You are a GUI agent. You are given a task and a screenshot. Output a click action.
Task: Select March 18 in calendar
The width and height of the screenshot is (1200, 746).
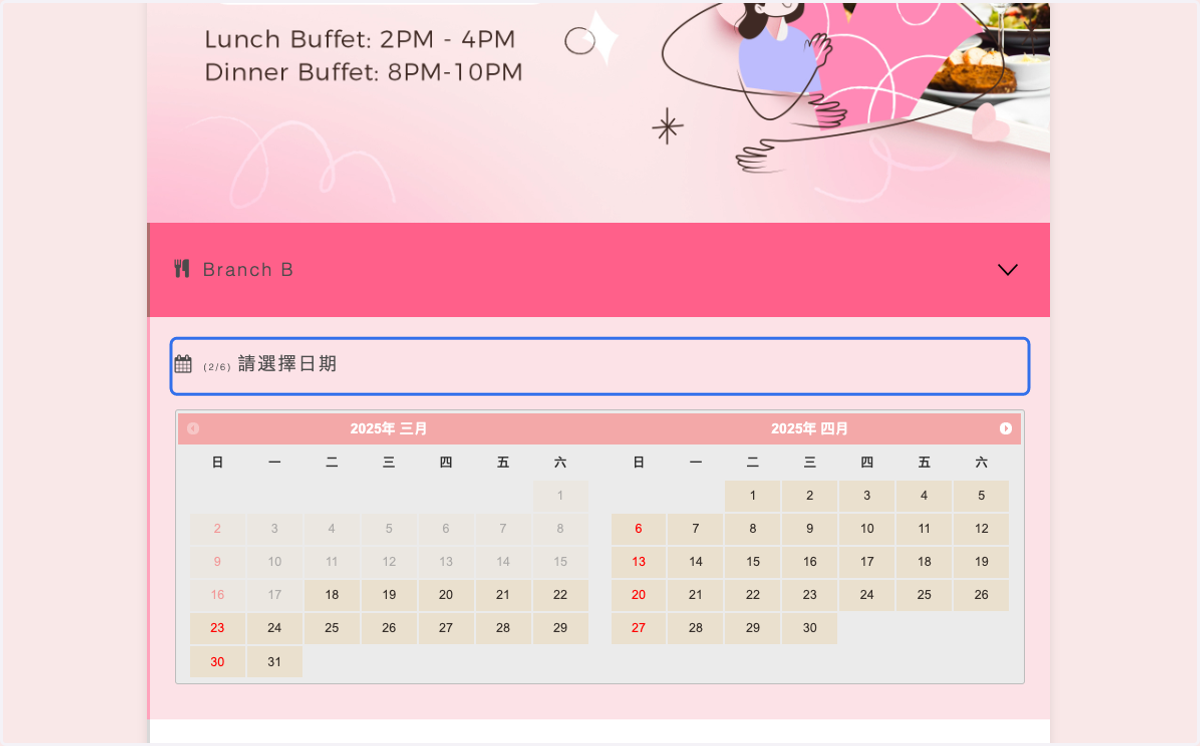click(x=332, y=595)
